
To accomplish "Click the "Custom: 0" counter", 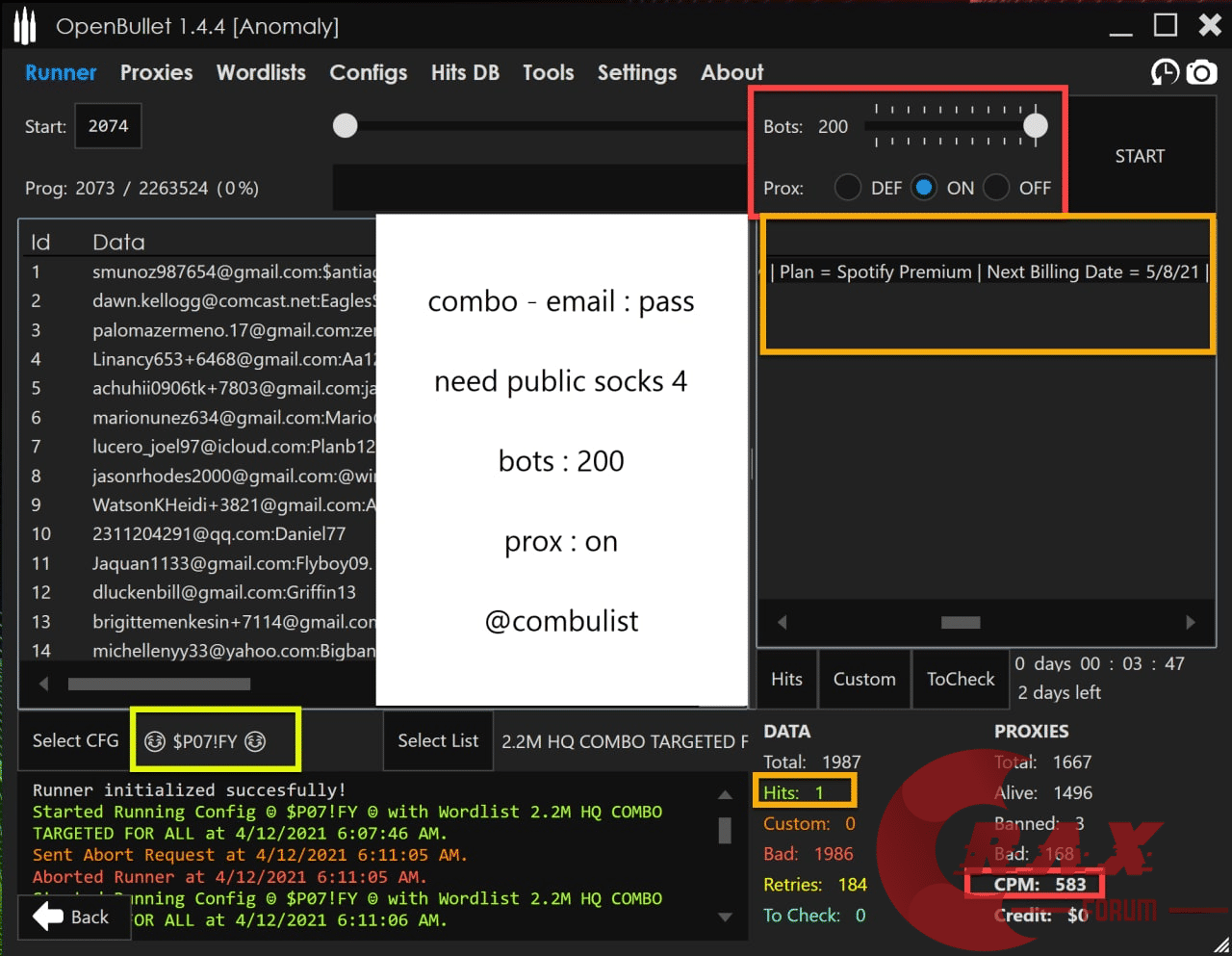I will pos(809,823).
